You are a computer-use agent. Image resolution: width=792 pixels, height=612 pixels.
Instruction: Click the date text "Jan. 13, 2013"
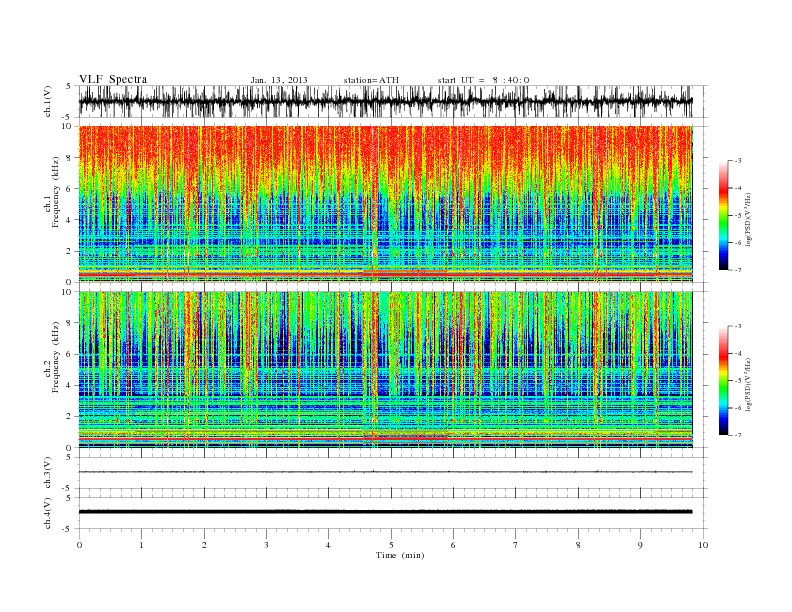click(279, 80)
